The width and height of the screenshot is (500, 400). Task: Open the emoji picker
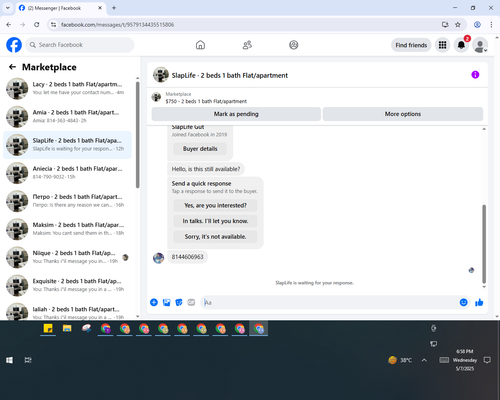(x=463, y=302)
